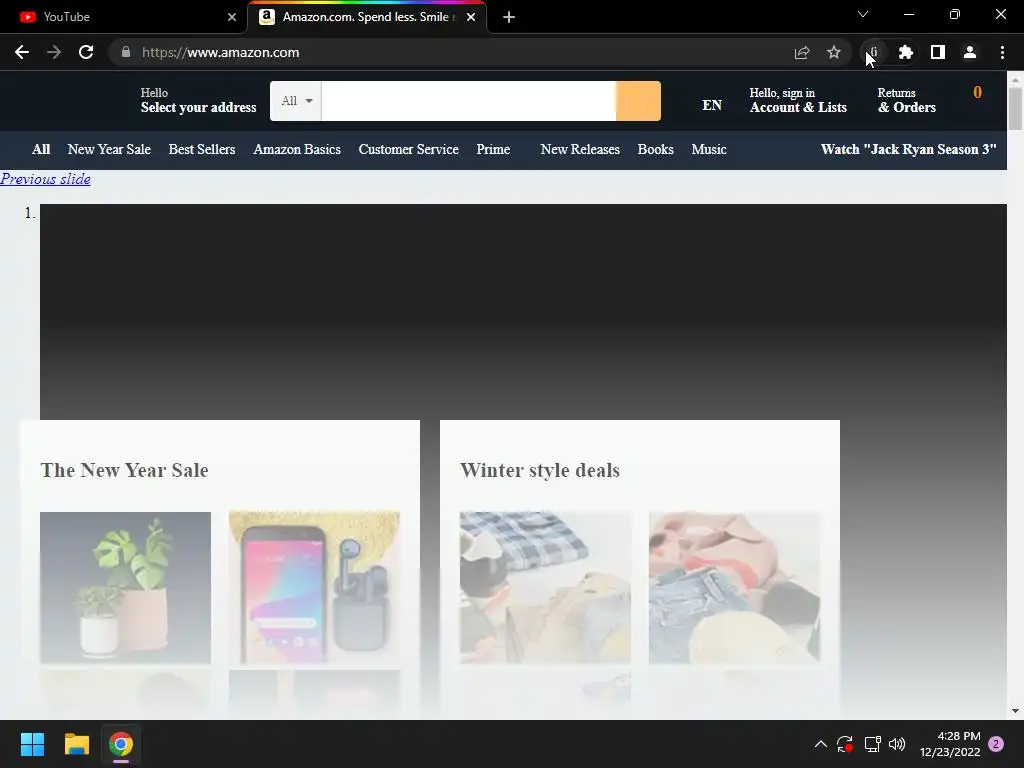Viewport: 1024px width, 768px height.
Task: Open a new browser tab
Action: click(x=509, y=17)
